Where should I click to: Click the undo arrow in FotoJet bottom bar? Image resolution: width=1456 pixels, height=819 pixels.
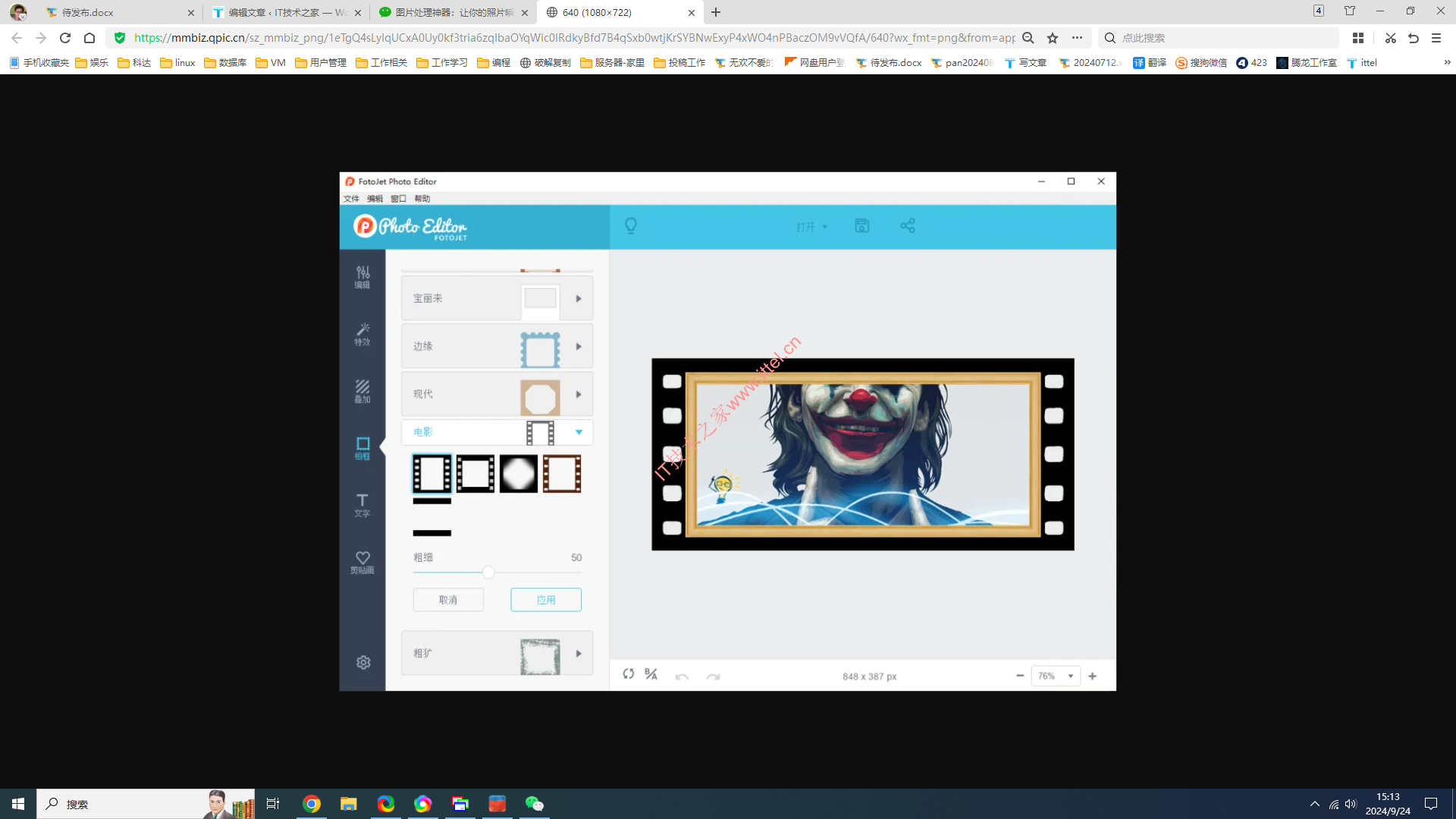(x=682, y=676)
